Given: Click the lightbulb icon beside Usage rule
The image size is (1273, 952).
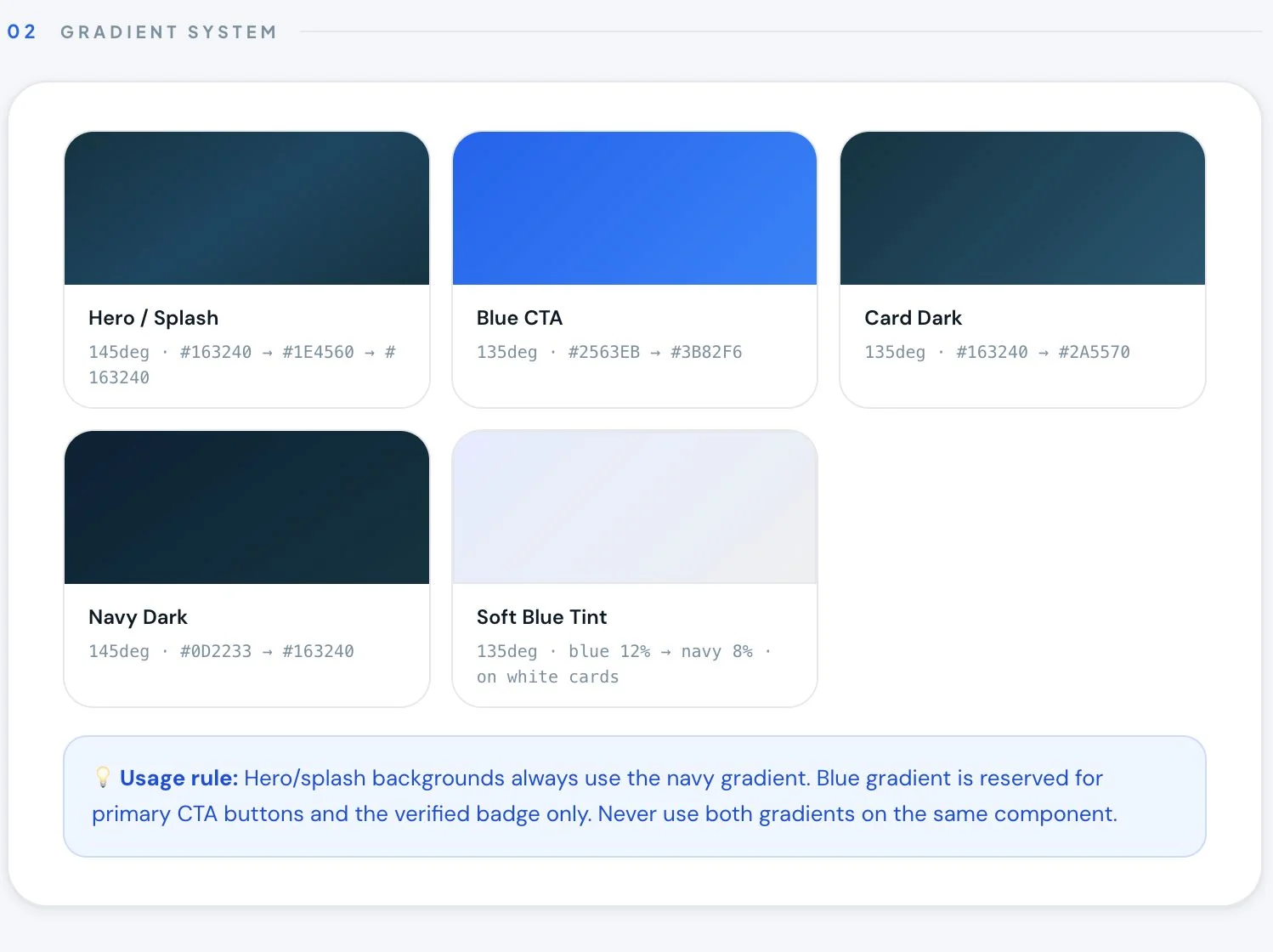Looking at the screenshot, I should (x=103, y=778).
